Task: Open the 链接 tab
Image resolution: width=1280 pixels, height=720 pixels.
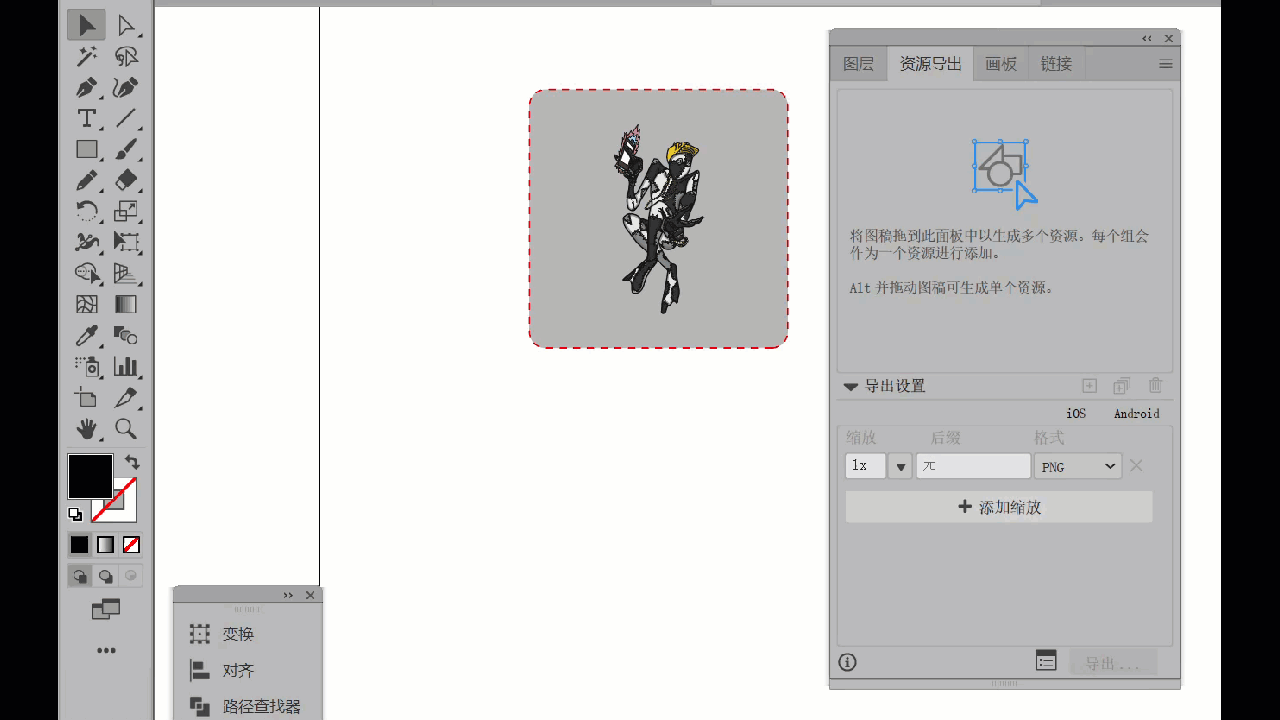Action: tap(1056, 64)
